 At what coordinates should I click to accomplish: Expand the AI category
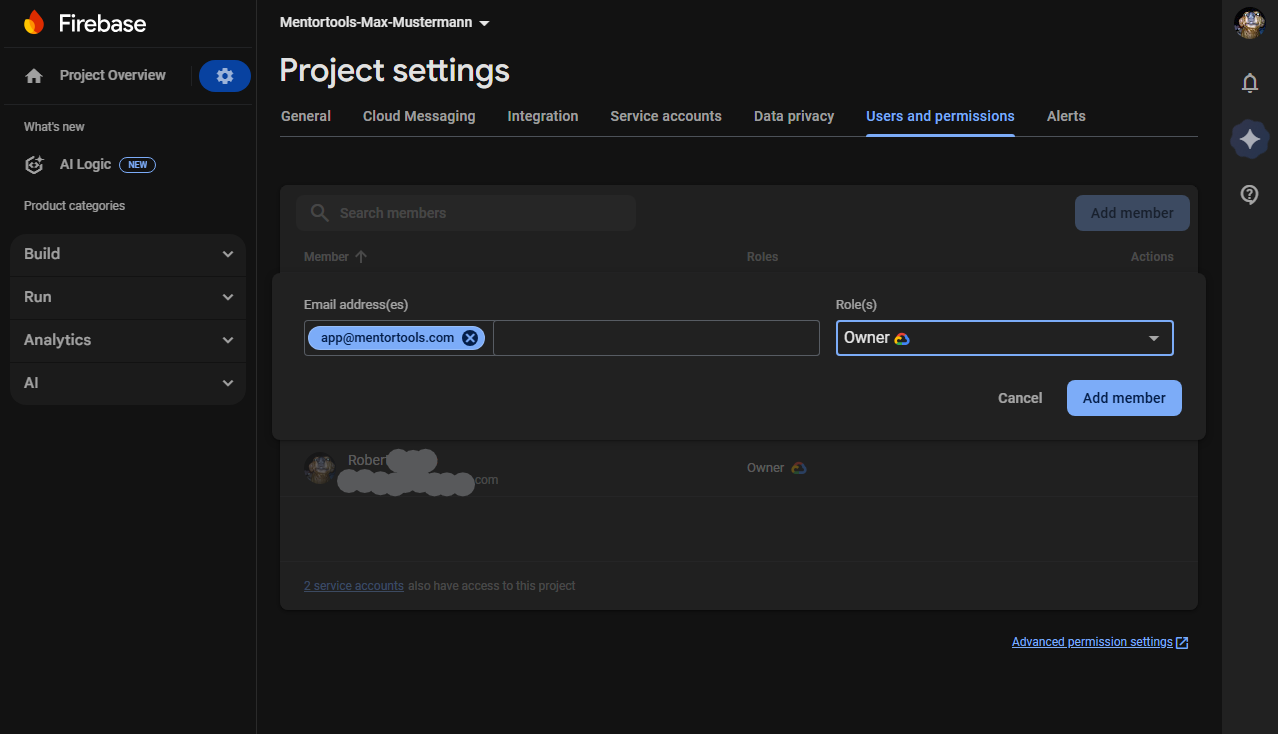(x=128, y=383)
